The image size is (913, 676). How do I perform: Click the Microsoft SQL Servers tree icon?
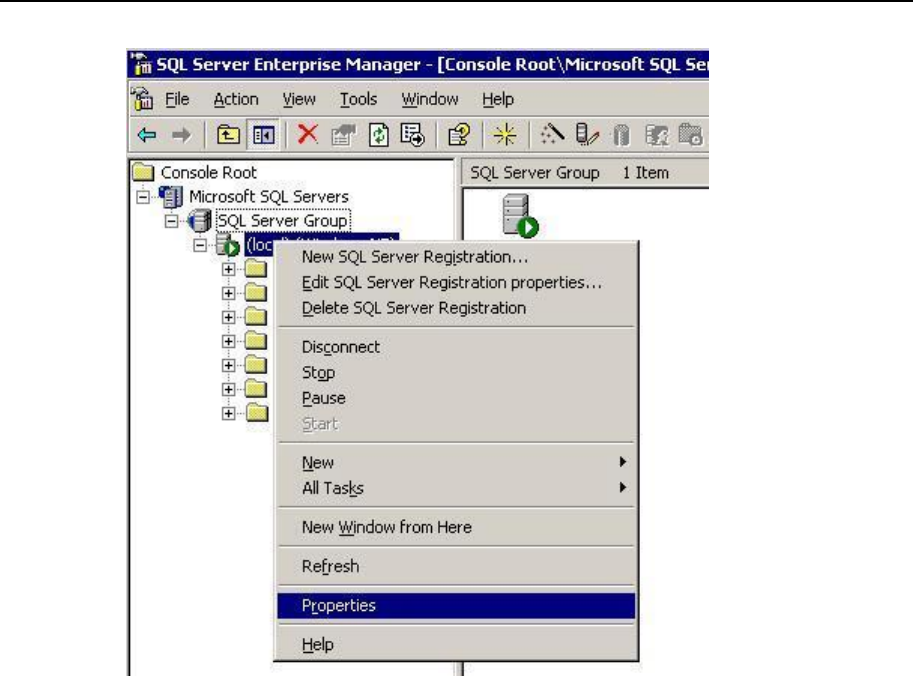tap(171, 197)
